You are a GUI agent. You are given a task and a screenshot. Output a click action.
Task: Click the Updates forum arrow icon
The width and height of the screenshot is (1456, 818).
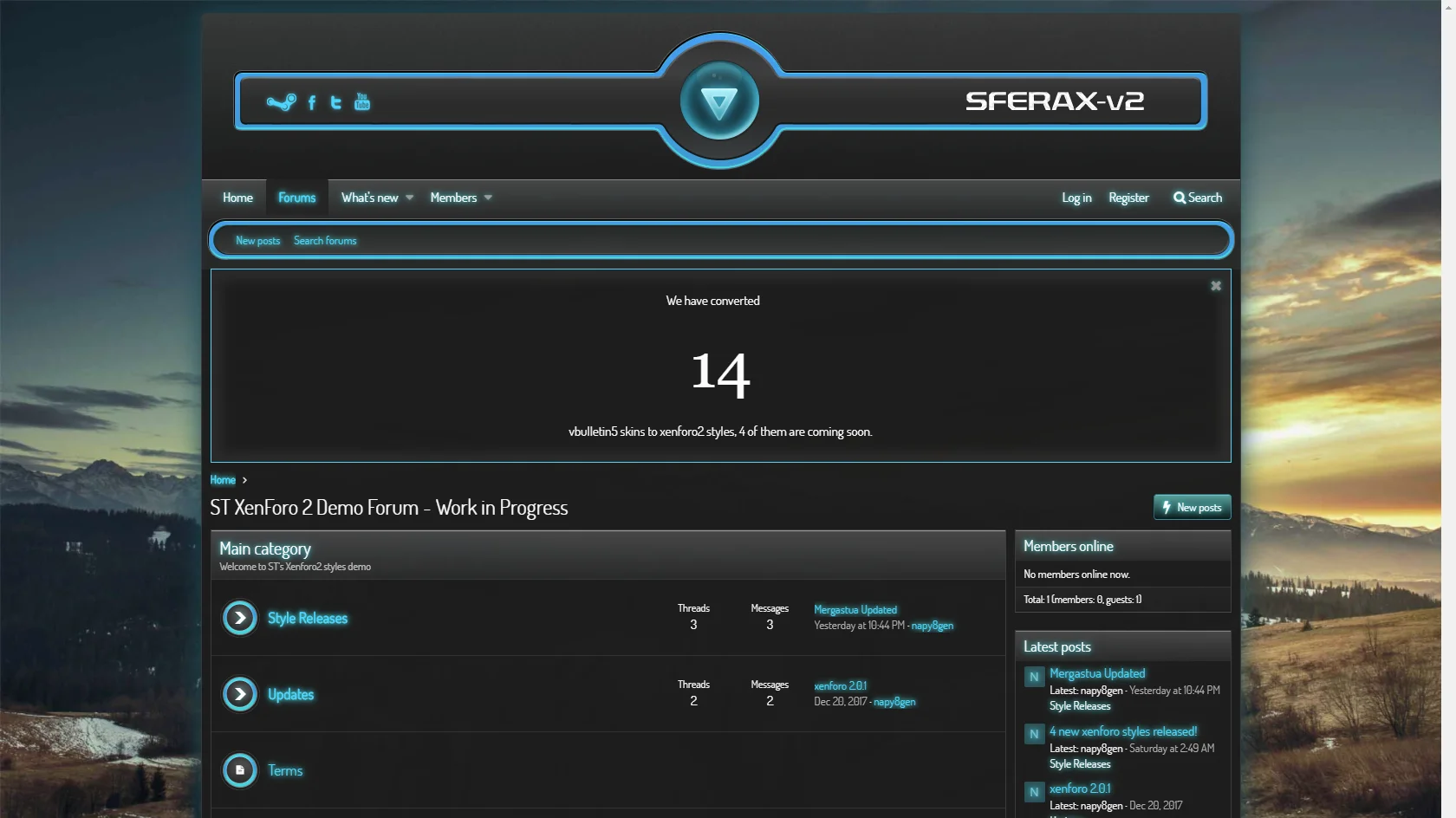239,694
